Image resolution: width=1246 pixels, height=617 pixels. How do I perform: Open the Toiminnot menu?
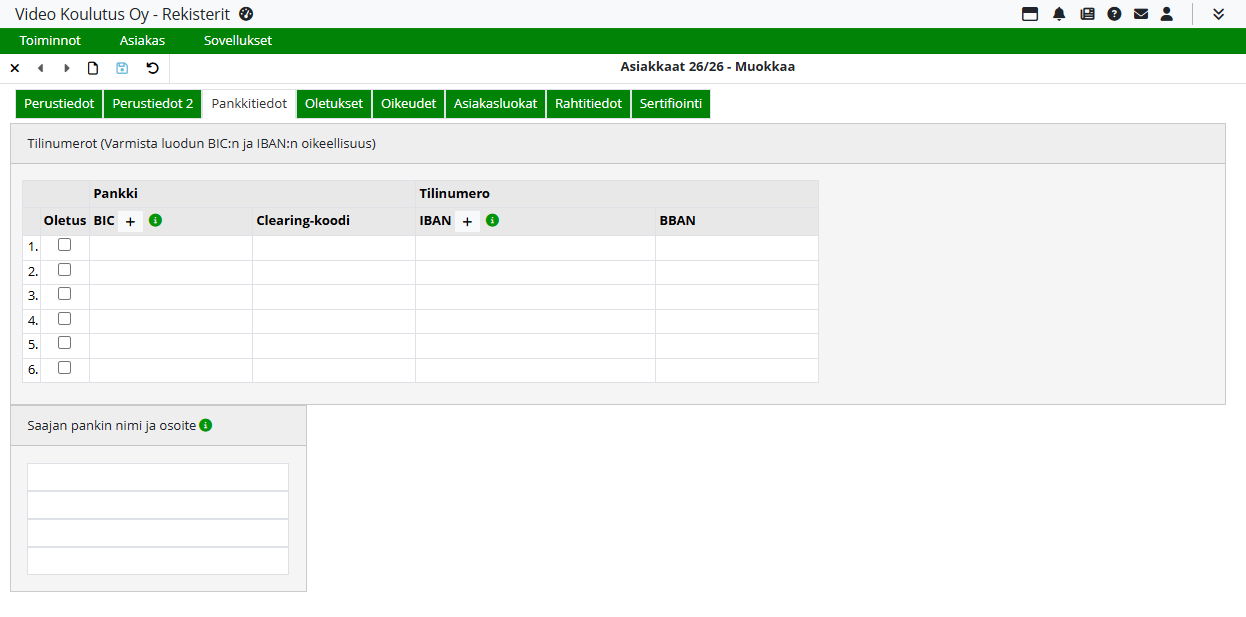point(50,41)
